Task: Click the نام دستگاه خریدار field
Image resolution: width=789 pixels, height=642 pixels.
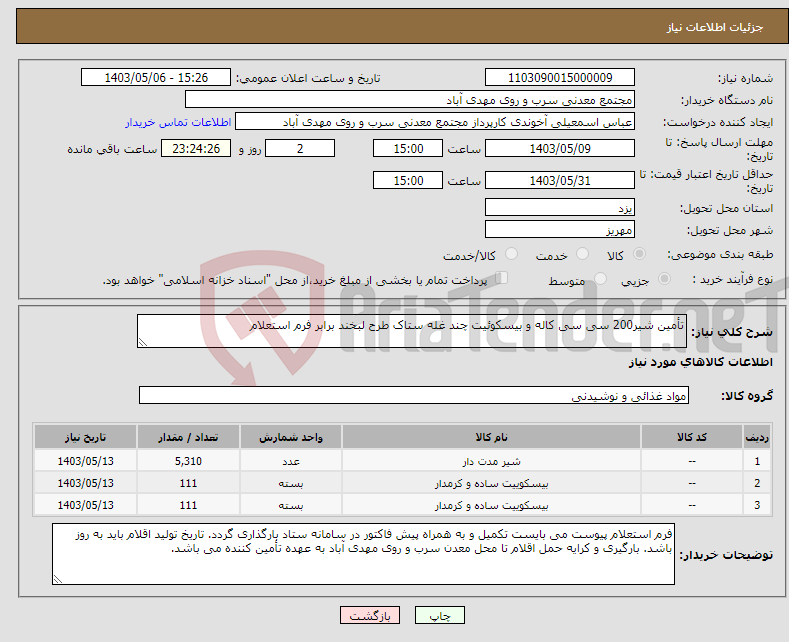Action: [x=410, y=100]
